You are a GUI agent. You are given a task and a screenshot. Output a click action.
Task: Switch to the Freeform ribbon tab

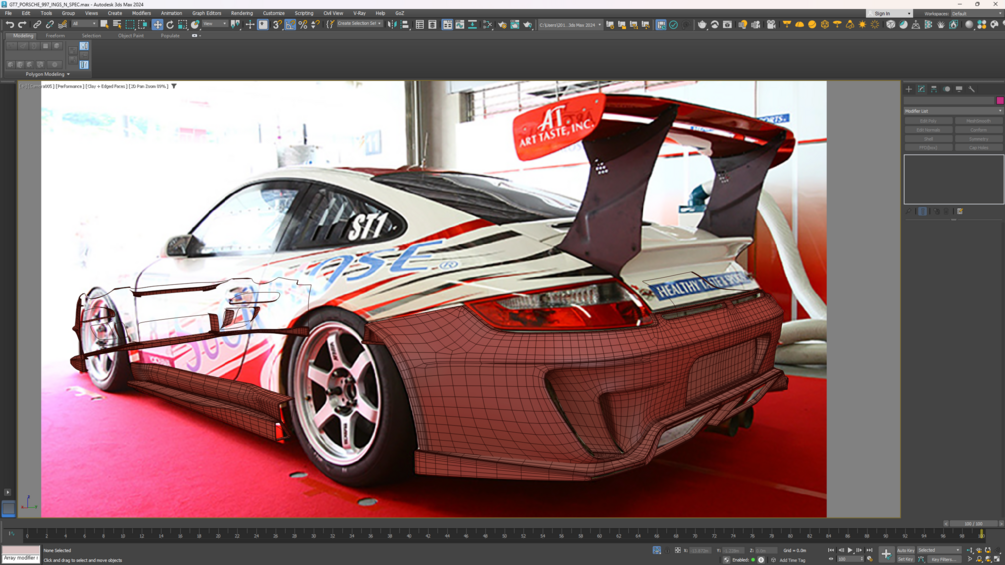coord(55,36)
